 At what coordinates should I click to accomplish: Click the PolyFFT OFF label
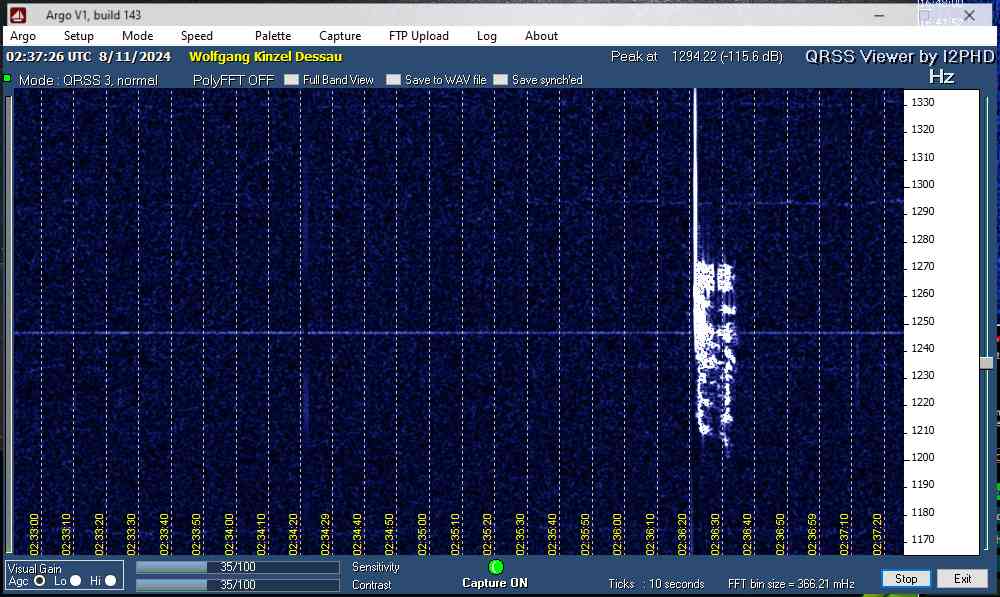(x=233, y=80)
